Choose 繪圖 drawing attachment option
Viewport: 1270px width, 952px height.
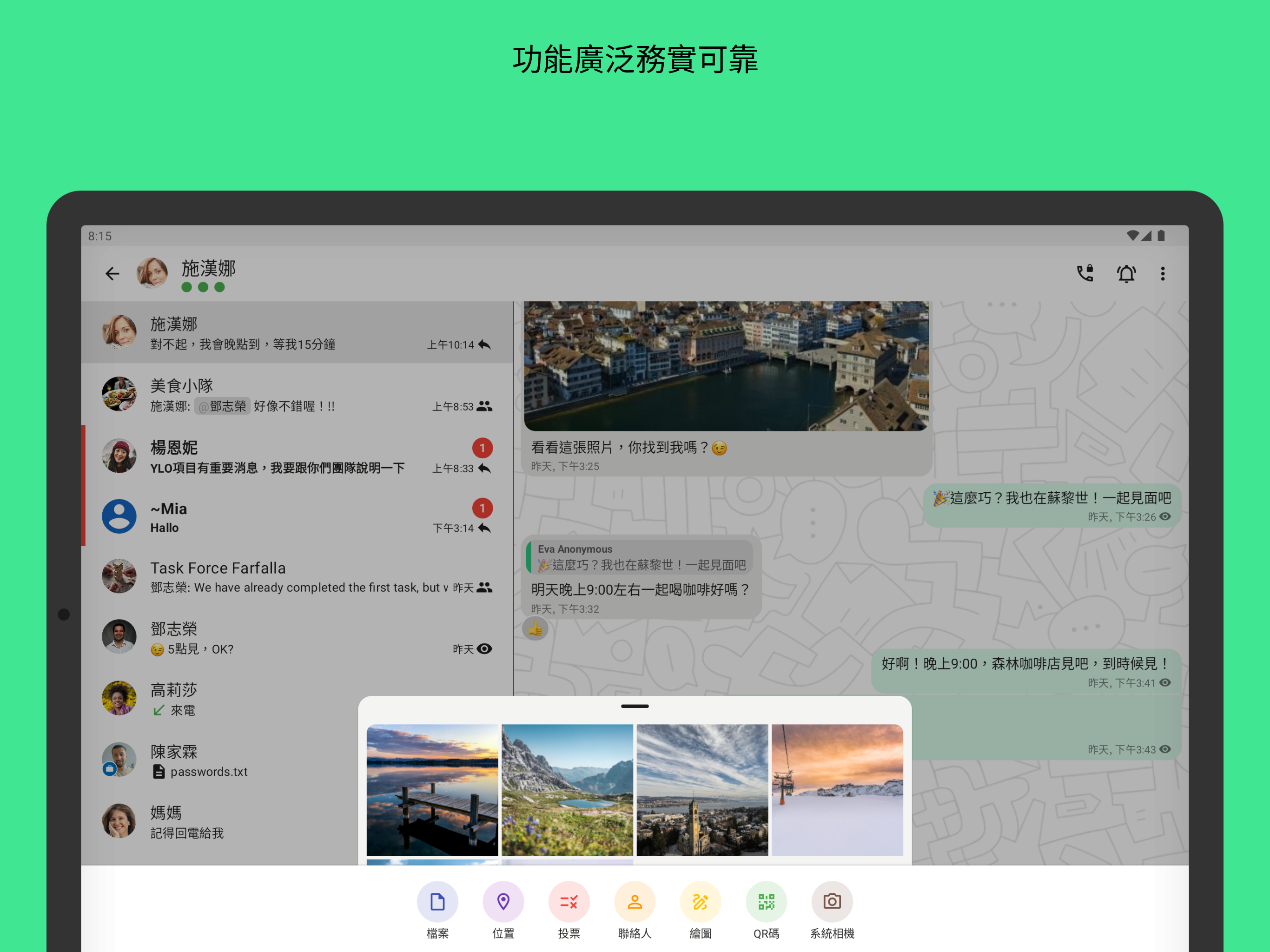point(701,910)
